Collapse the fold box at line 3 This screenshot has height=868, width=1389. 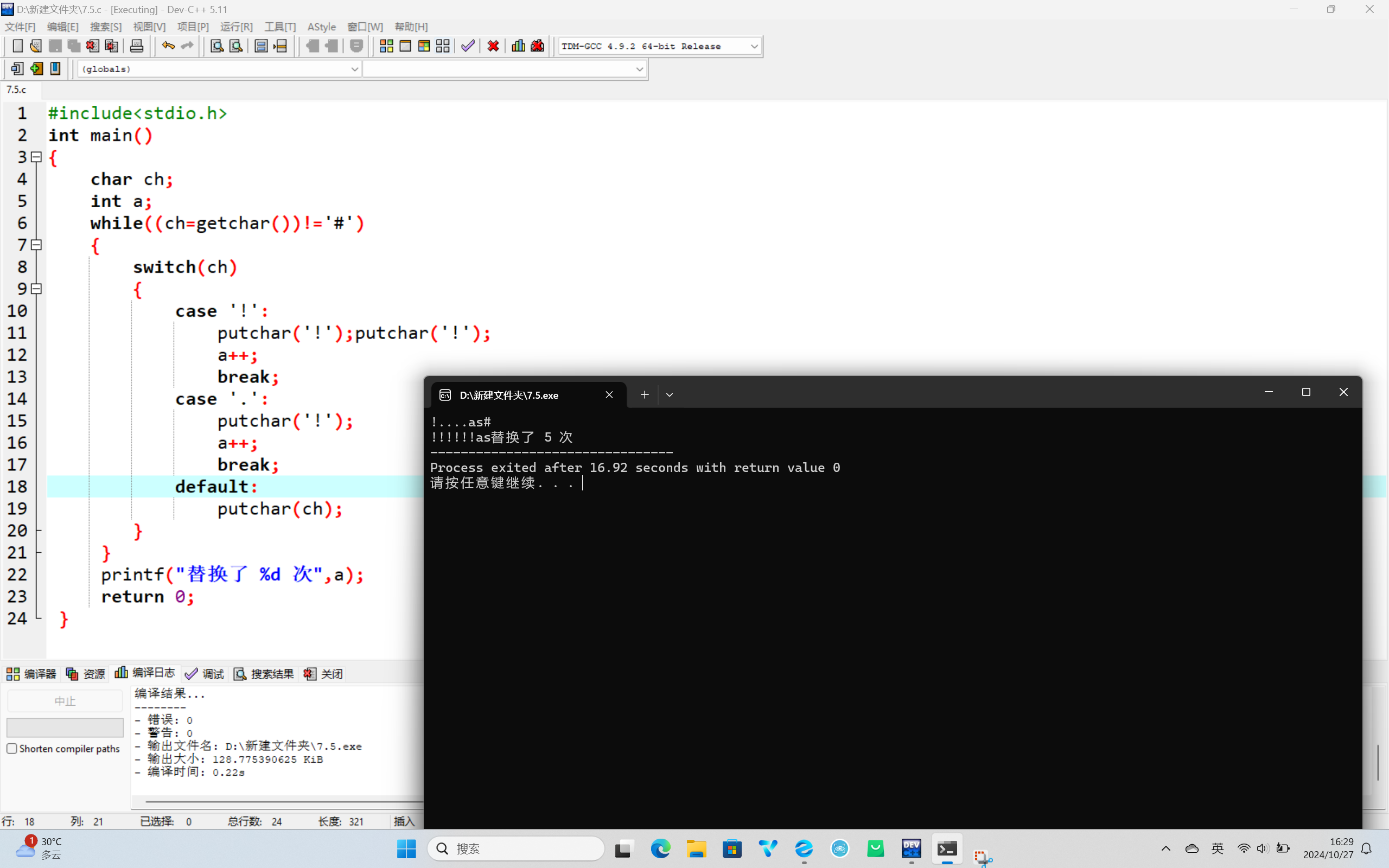[x=36, y=157]
